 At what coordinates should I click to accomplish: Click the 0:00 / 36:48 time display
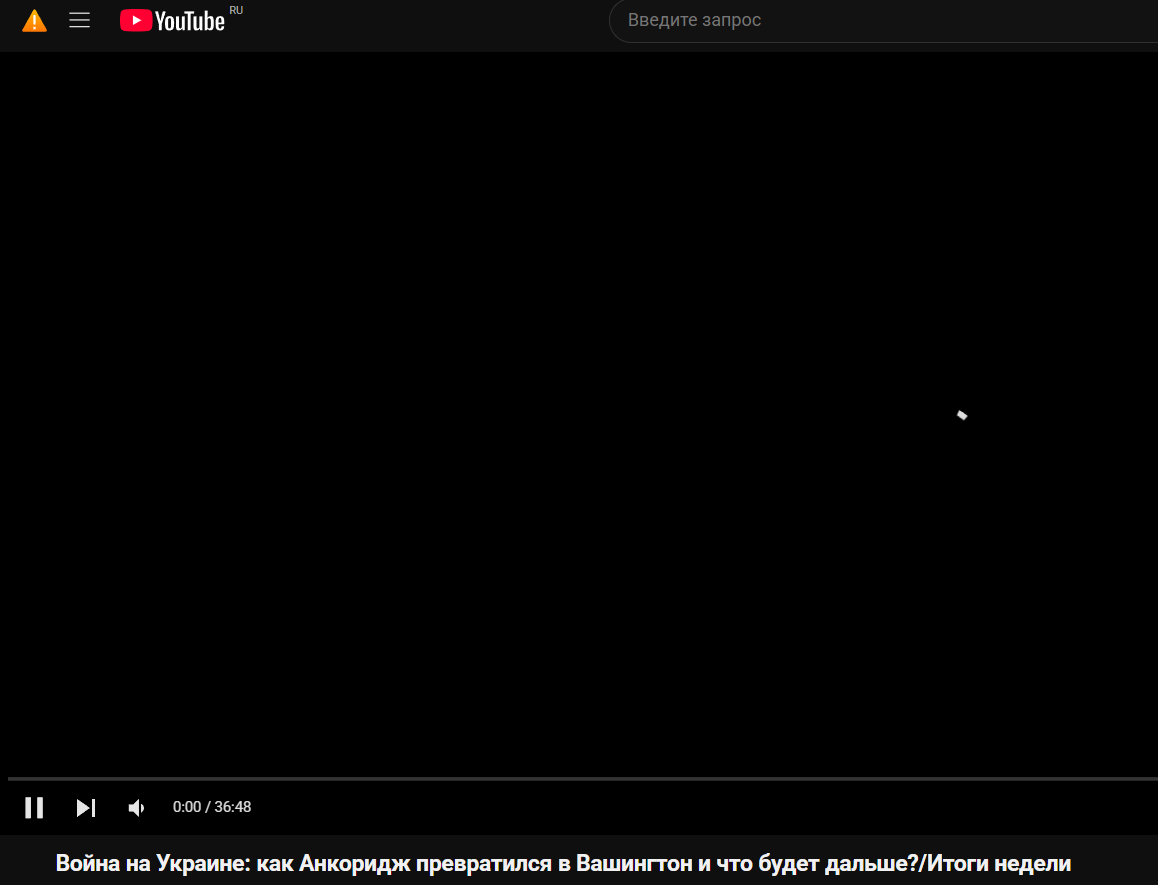point(212,807)
